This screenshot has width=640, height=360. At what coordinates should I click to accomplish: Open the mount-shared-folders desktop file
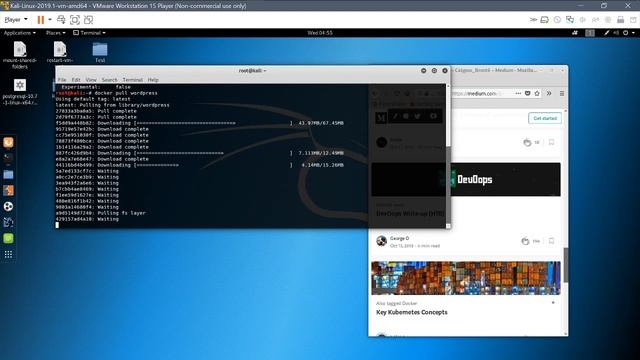pyautogui.click(x=20, y=55)
